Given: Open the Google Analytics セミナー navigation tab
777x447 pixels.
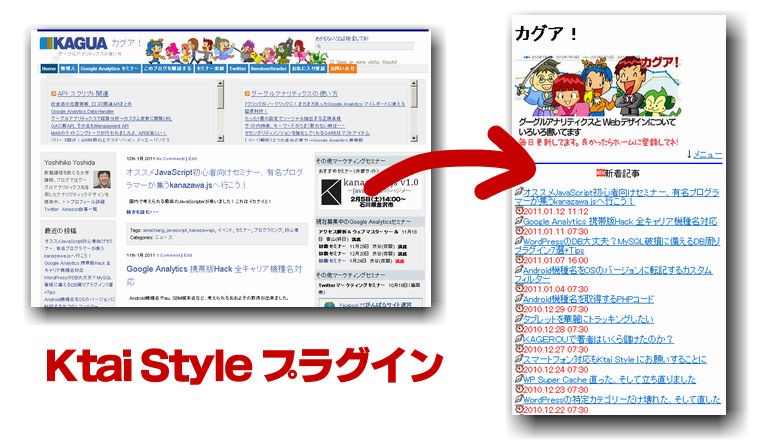Looking at the screenshot, I should (110, 69).
